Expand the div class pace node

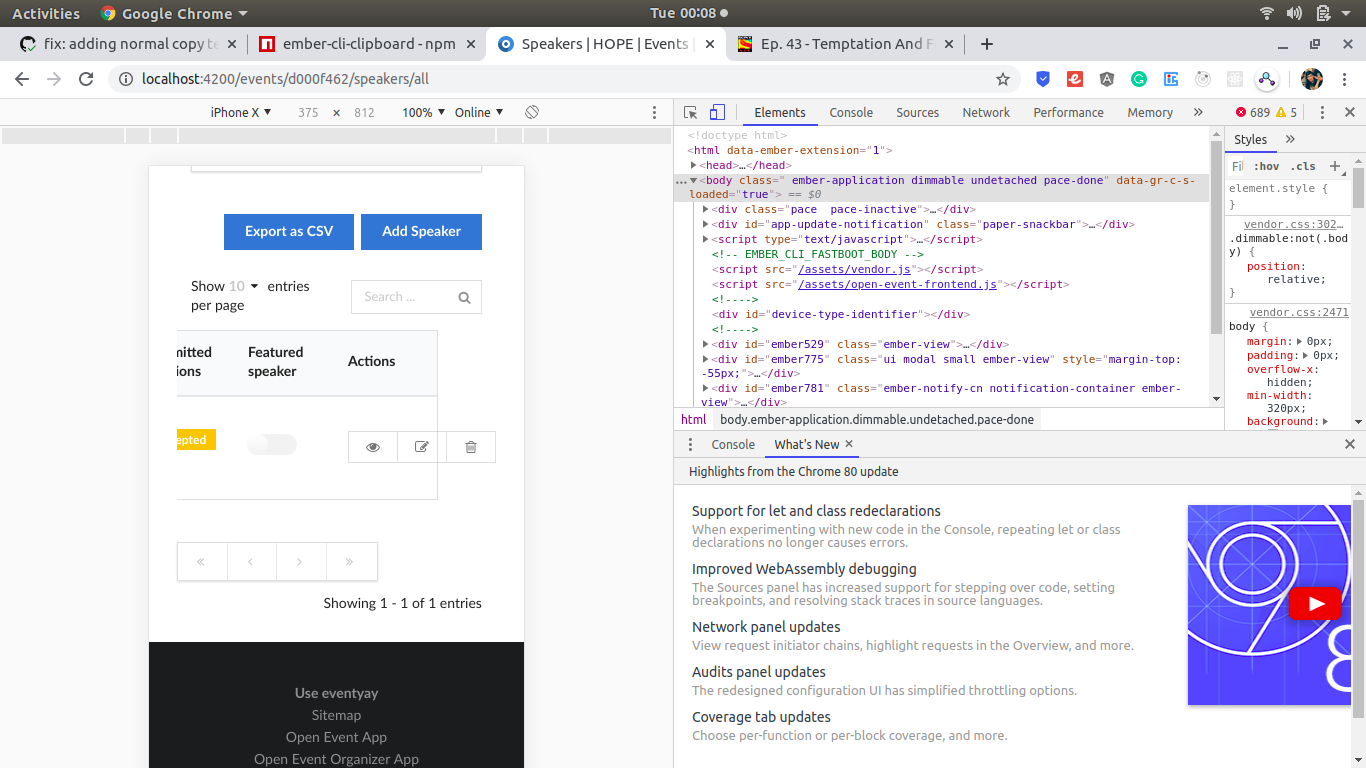[706, 209]
